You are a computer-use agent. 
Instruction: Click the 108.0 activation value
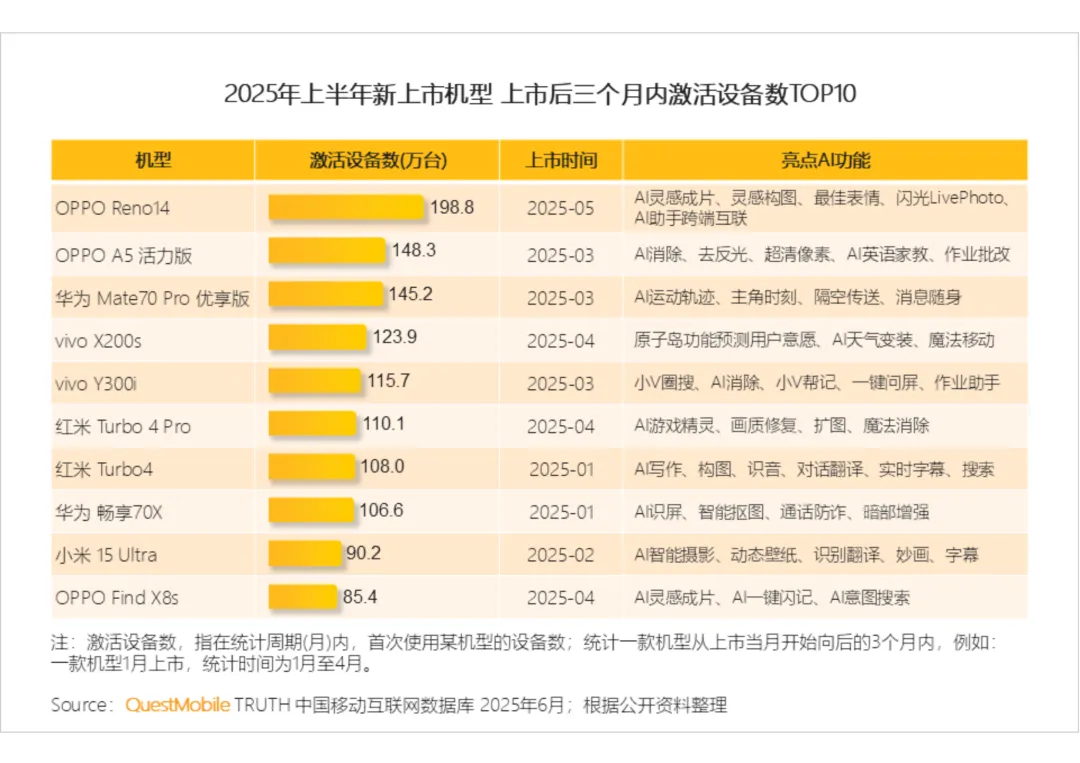pyautogui.click(x=382, y=466)
